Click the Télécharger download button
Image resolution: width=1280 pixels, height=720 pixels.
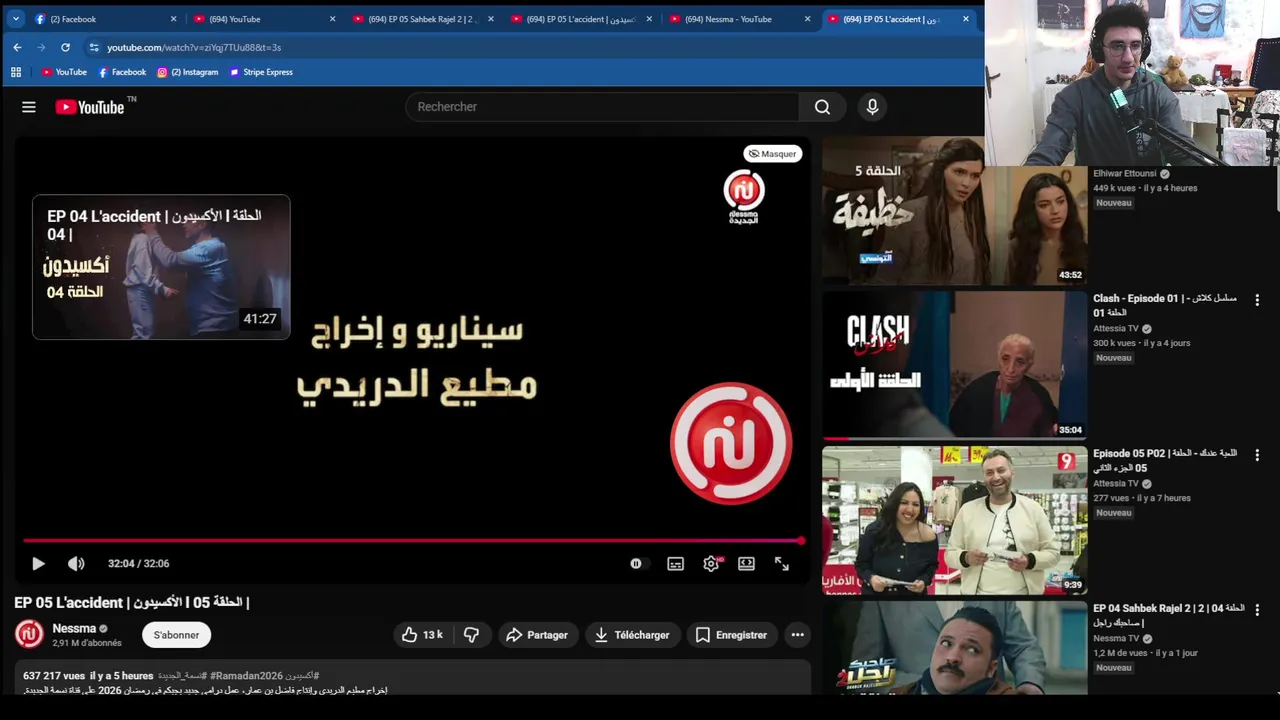pyautogui.click(x=632, y=635)
